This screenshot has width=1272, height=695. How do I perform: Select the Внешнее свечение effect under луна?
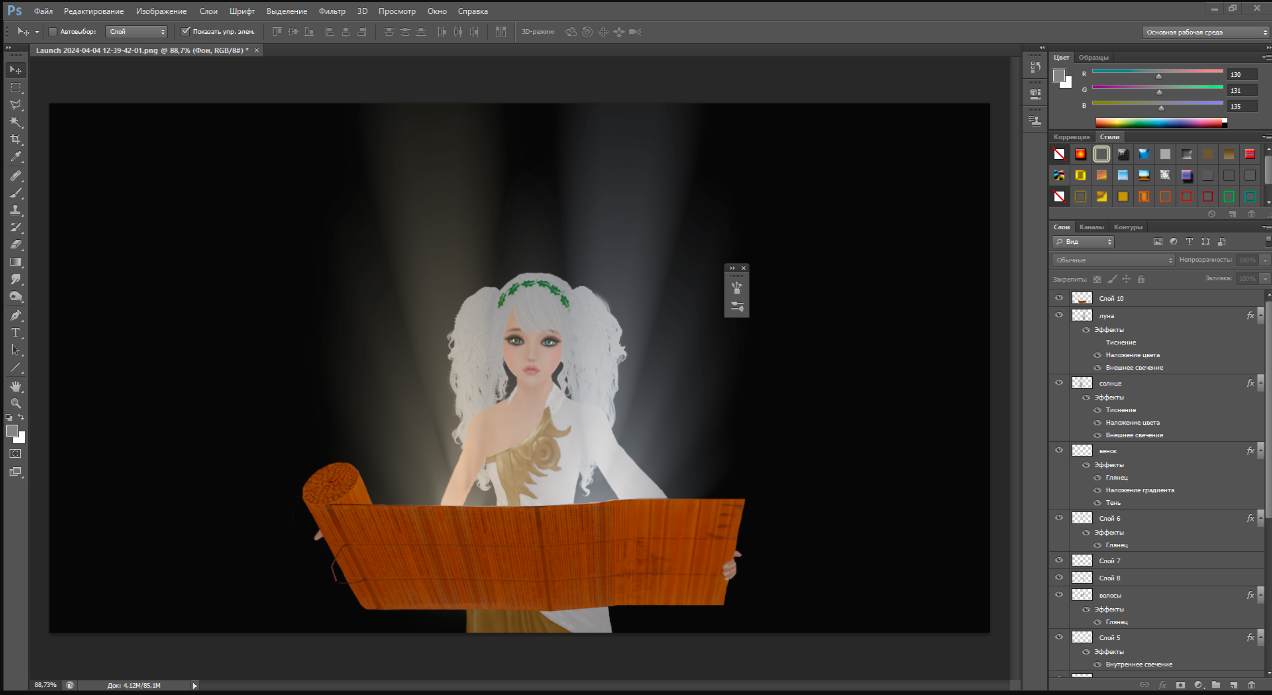1135,367
